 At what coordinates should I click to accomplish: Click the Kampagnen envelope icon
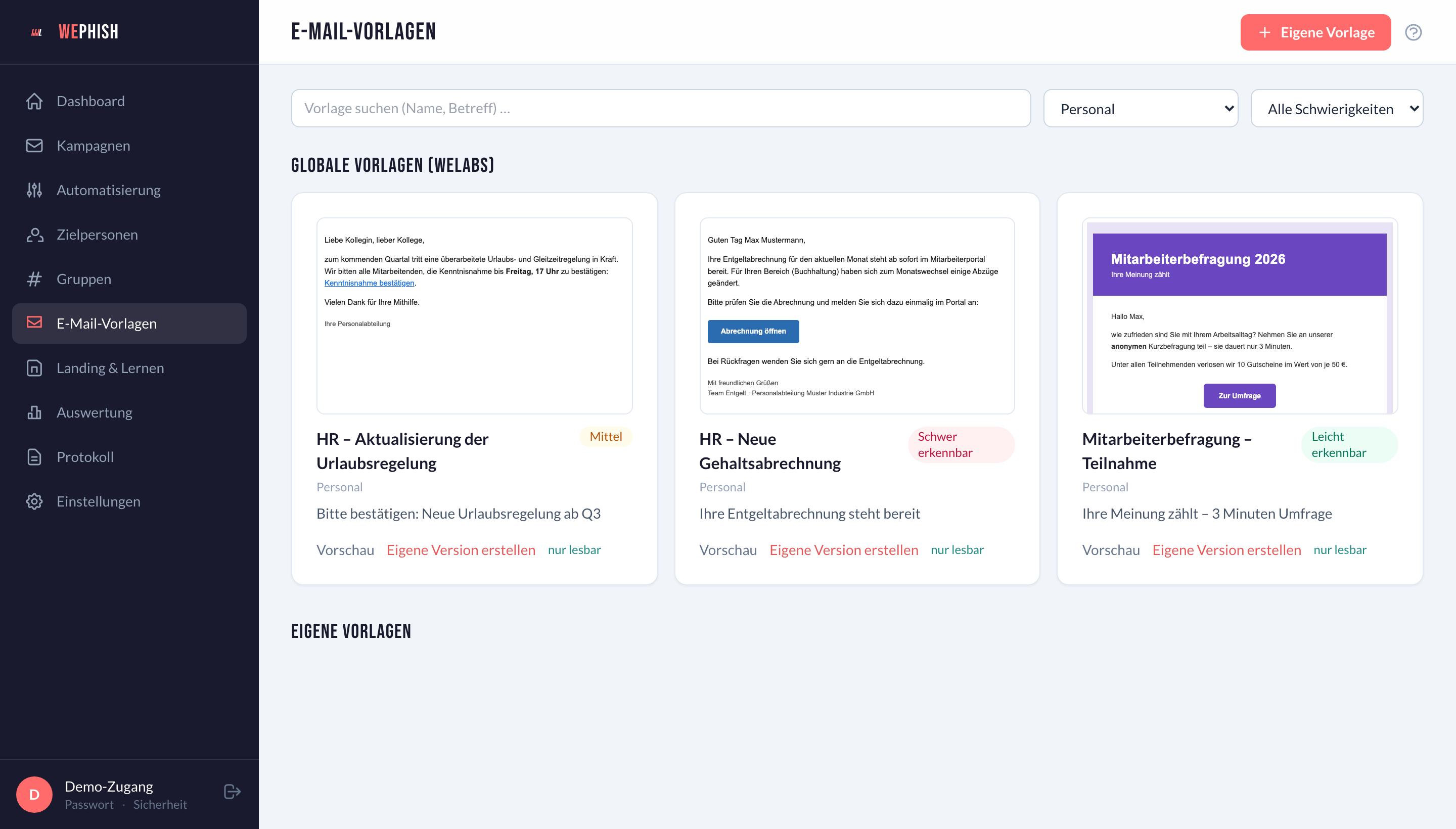[x=34, y=146]
